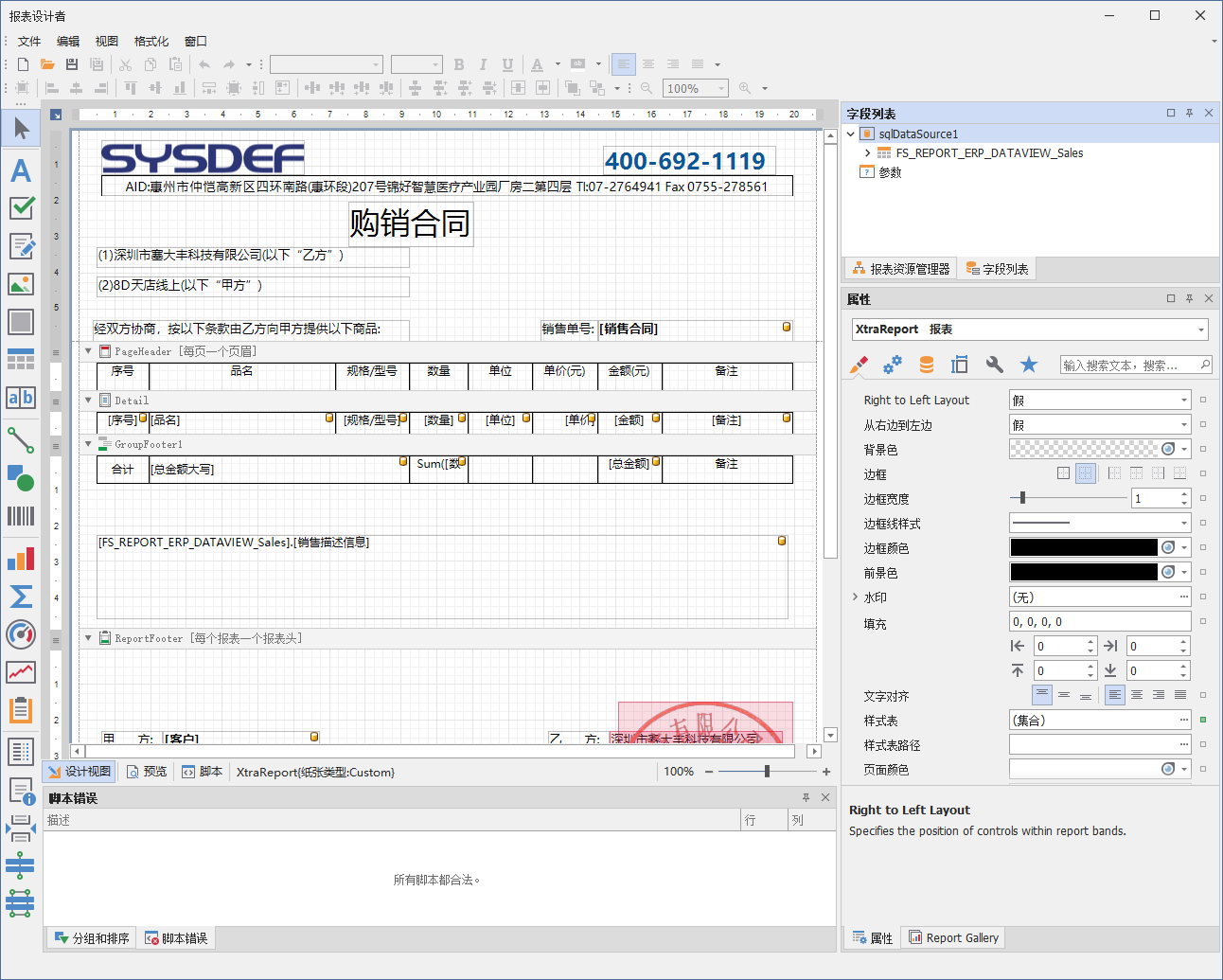
Task: Select the Barcode tool
Action: pyautogui.click(x=21, y=516)
